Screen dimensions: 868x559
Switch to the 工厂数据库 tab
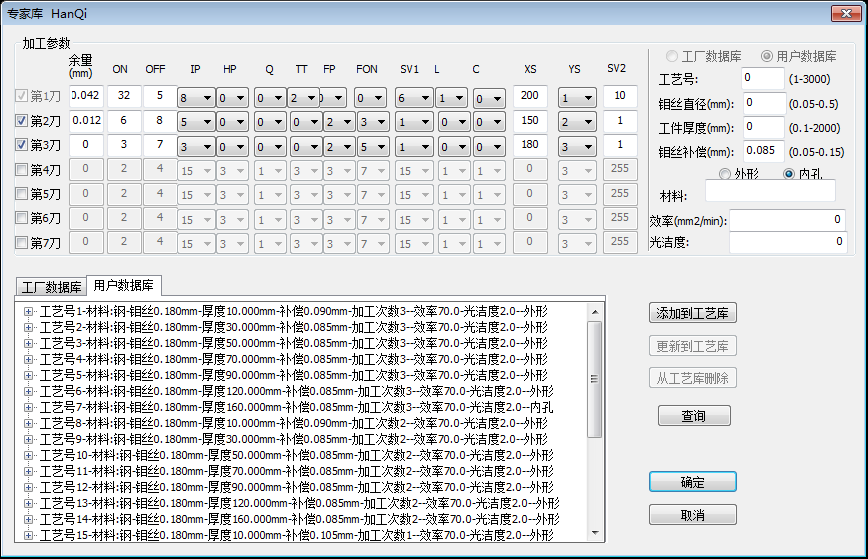pyautogui.click(x=51, y=288)
